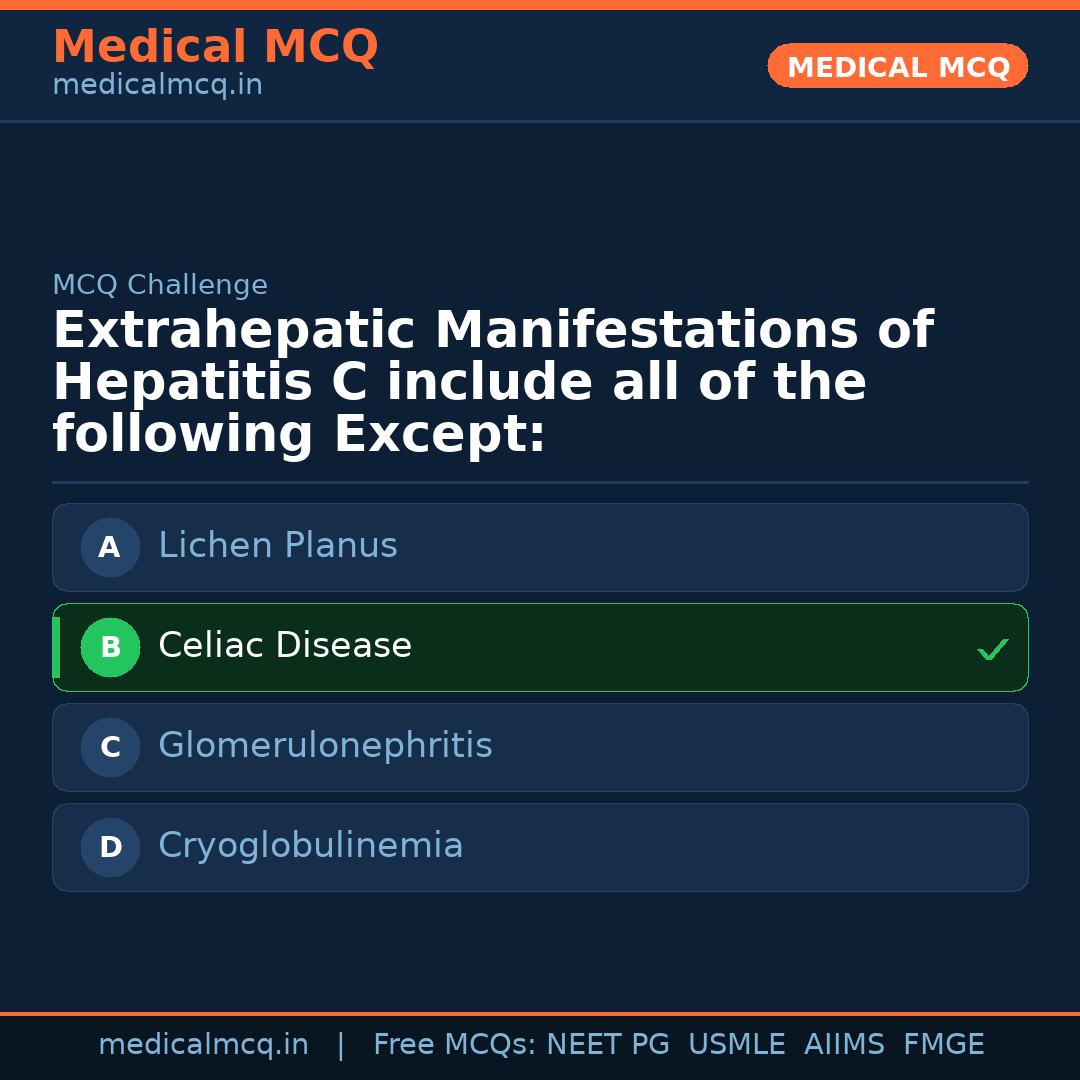1080x1080 pixels.
Task: Click the USMLE footer label
Action: pyautogui.click(x=736, y=1045)
